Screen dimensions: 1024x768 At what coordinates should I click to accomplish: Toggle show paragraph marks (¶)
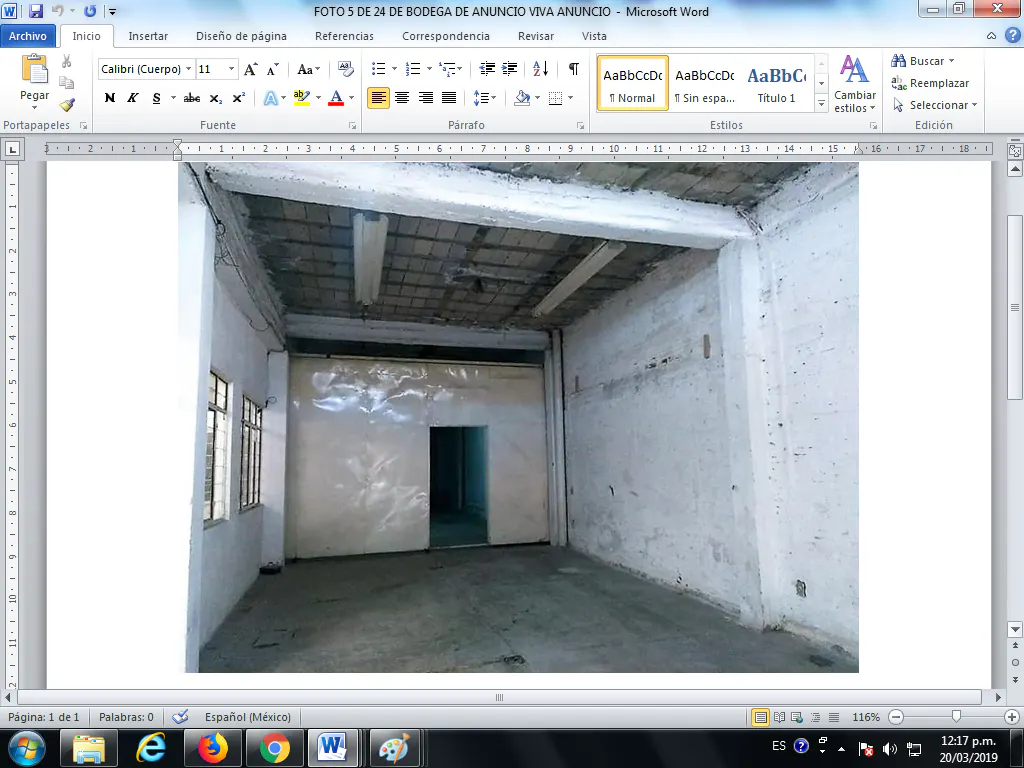tap(573, 69)
